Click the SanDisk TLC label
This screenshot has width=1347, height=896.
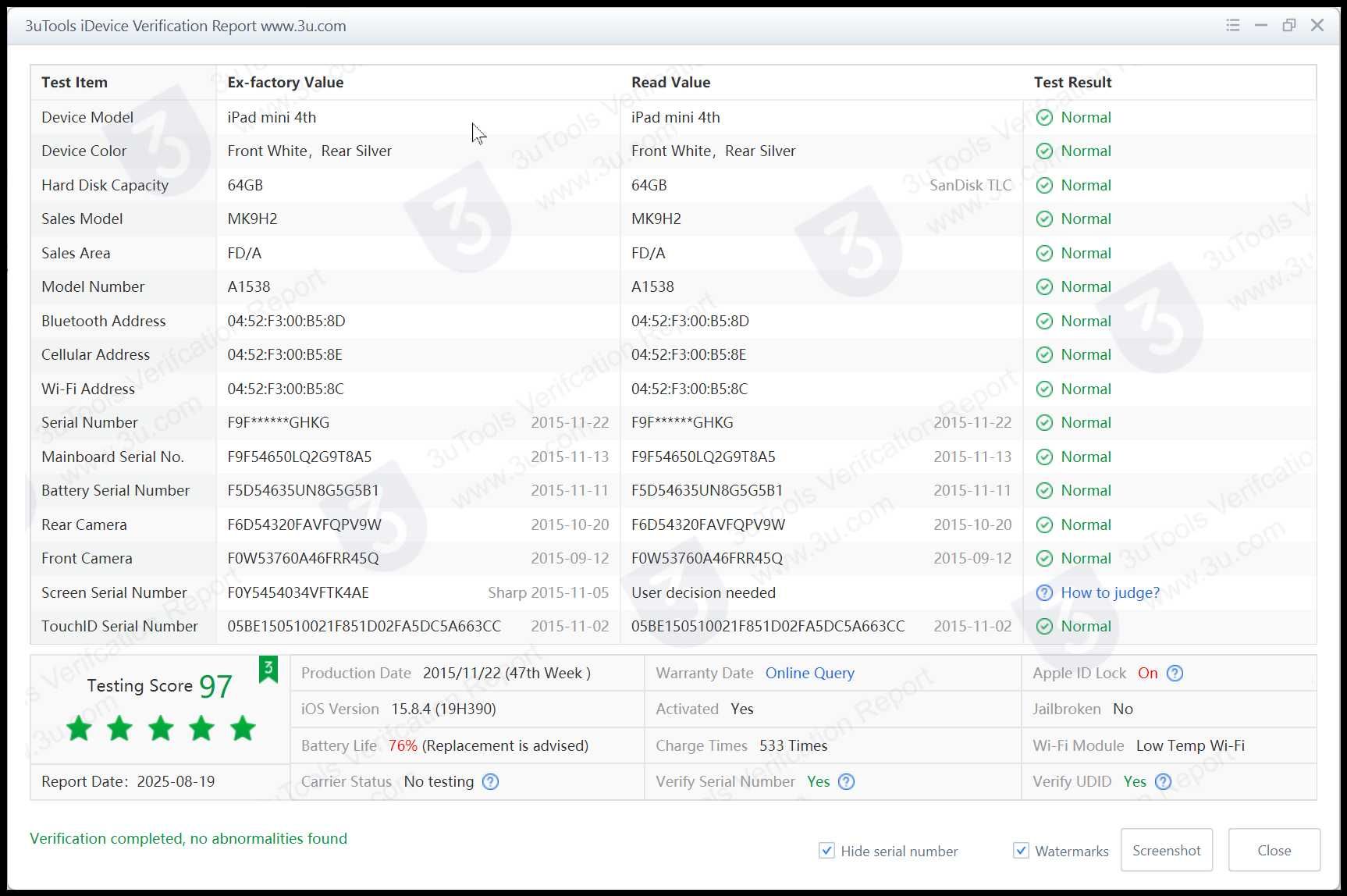pyautogui.click(x=970, y=185)
